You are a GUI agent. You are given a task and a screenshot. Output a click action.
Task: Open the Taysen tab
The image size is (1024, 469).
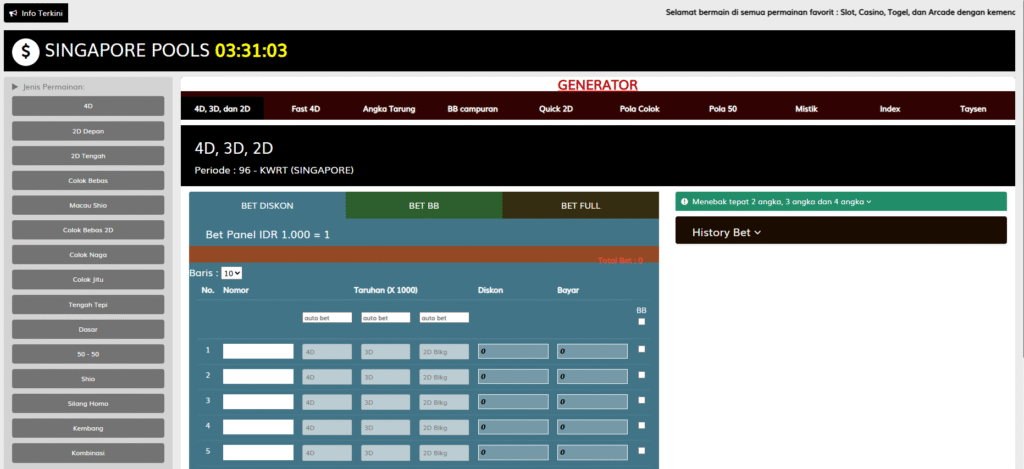coord(973,109)
